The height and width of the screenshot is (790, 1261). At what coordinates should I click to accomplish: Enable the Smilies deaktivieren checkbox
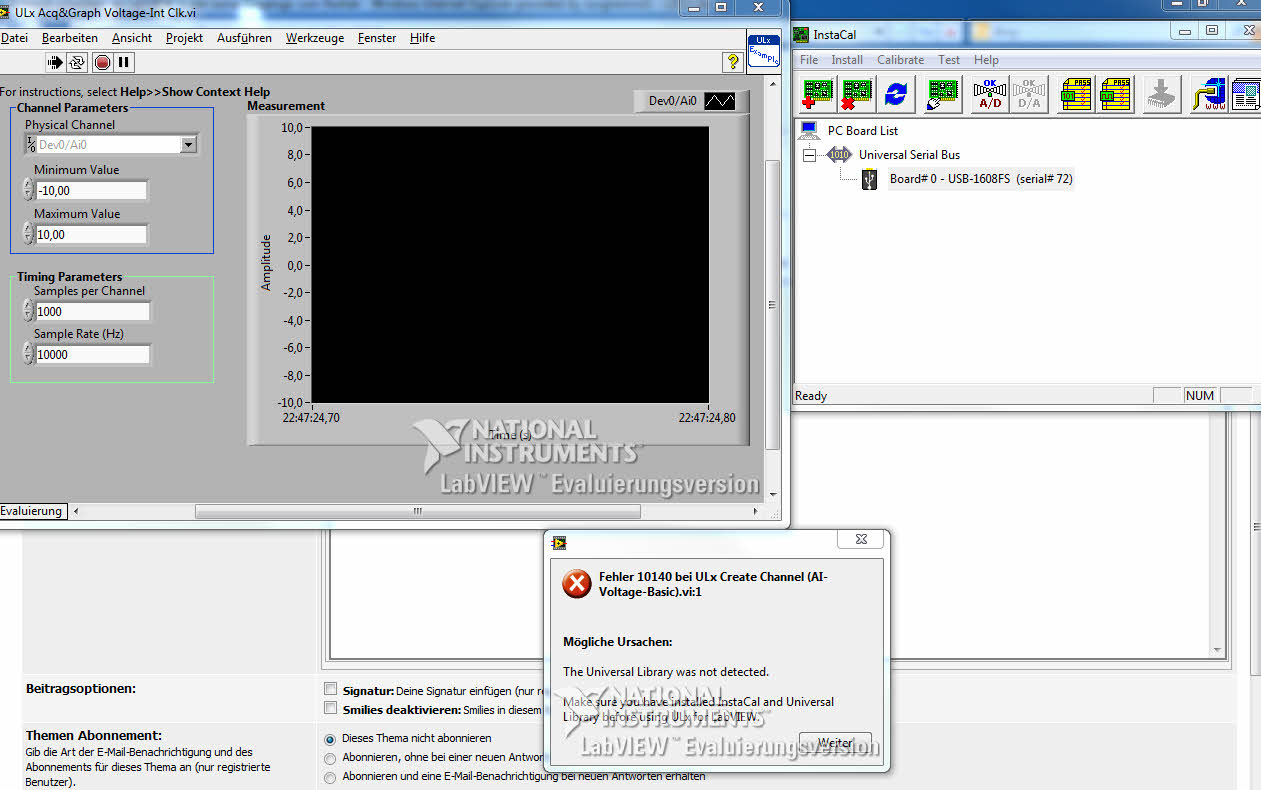coord(331,708)
